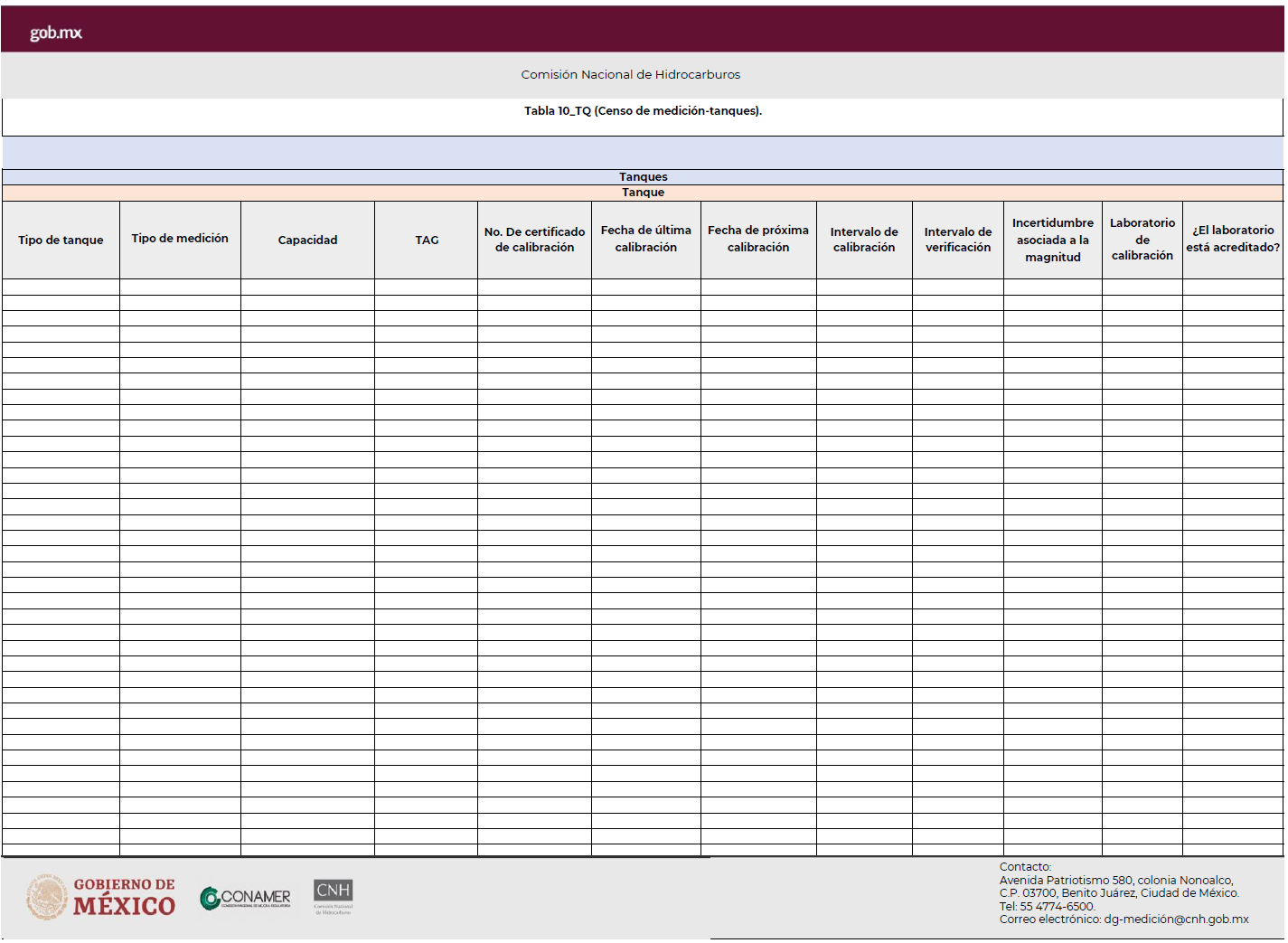
Task: Open the dg-medición@cnh.gob.mx email link
Action: [x=1176, y=919]
